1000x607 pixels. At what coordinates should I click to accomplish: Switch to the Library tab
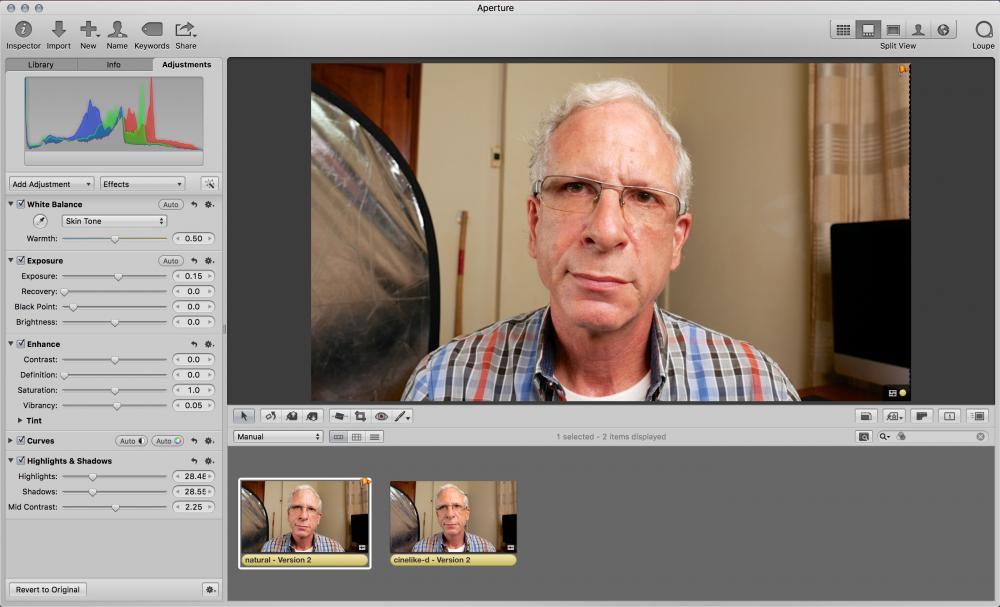41,65
